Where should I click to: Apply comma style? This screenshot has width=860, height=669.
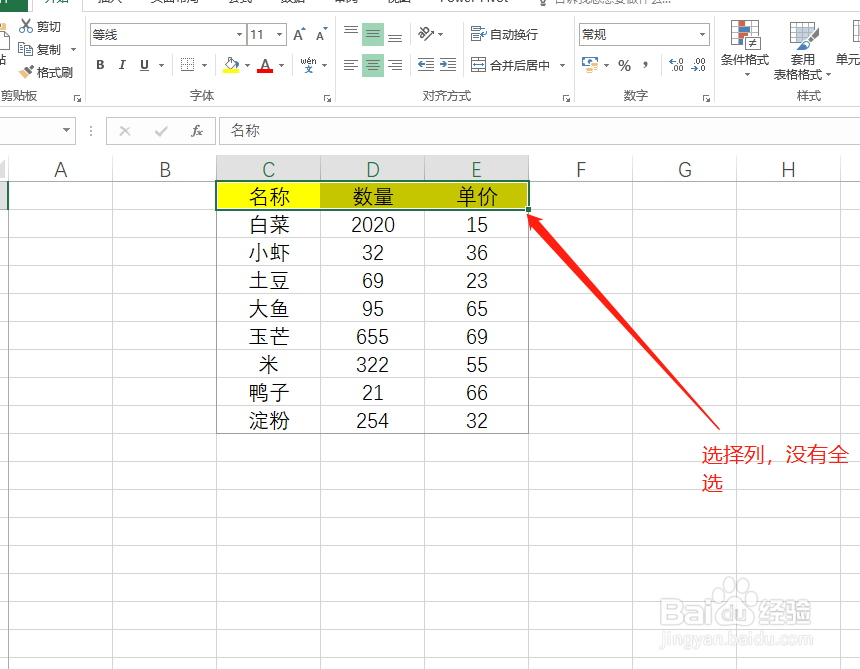click(646, 65)
